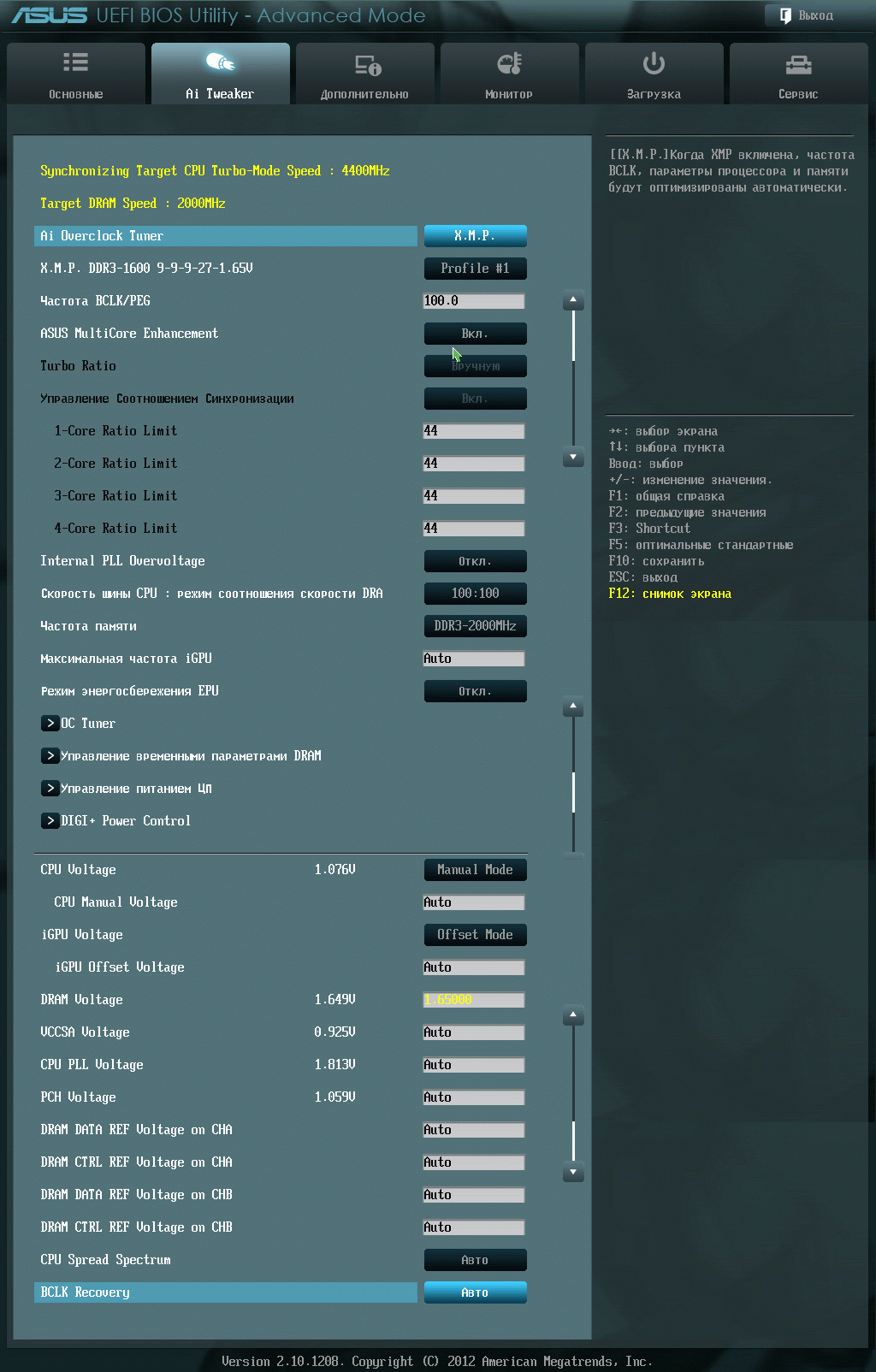
Task: Click DRAM CTRL REF Voltage on CHA field
Action: coord(474,1162)
